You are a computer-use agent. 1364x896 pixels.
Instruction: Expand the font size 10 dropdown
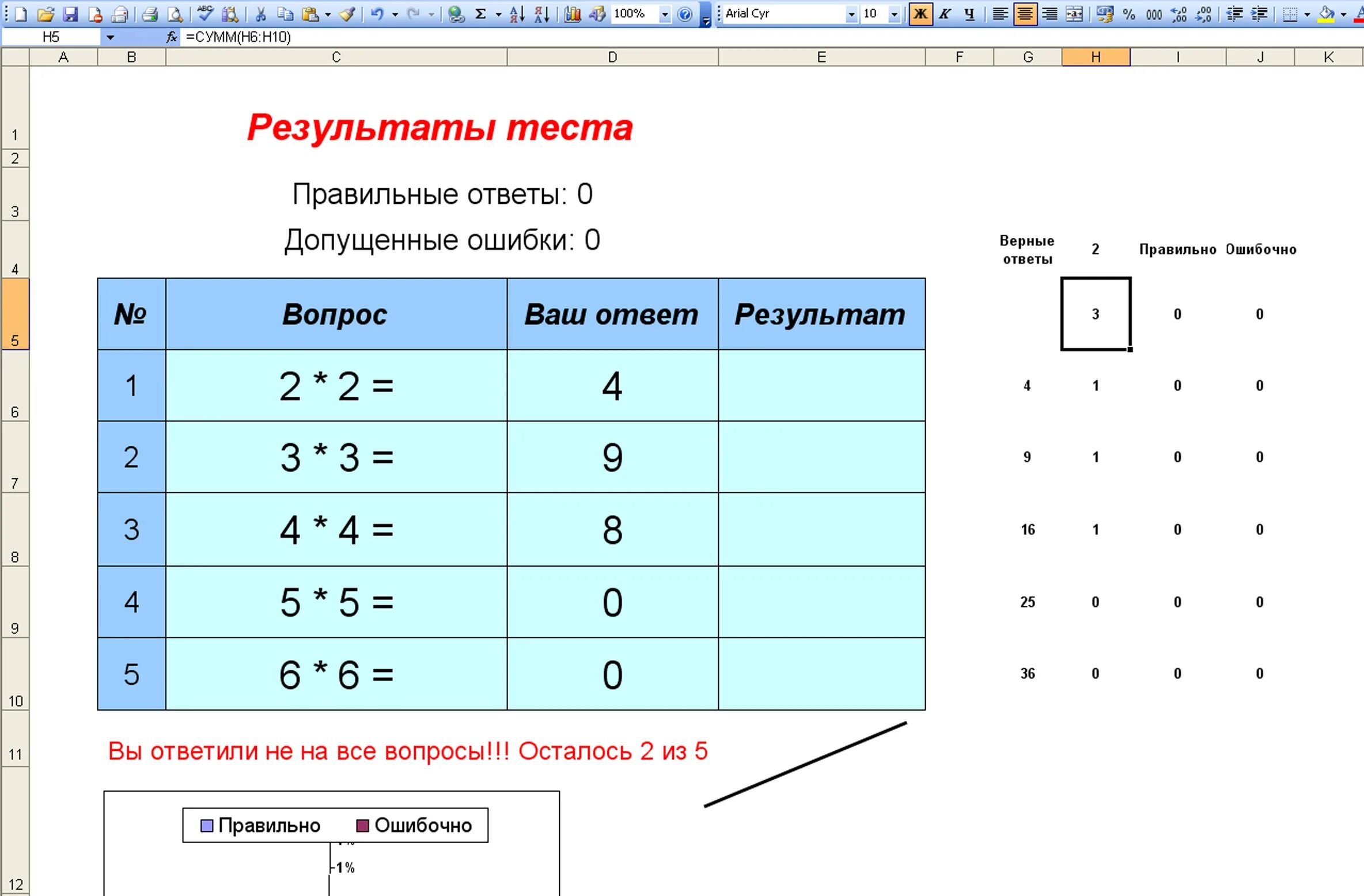tap(894, 14)
